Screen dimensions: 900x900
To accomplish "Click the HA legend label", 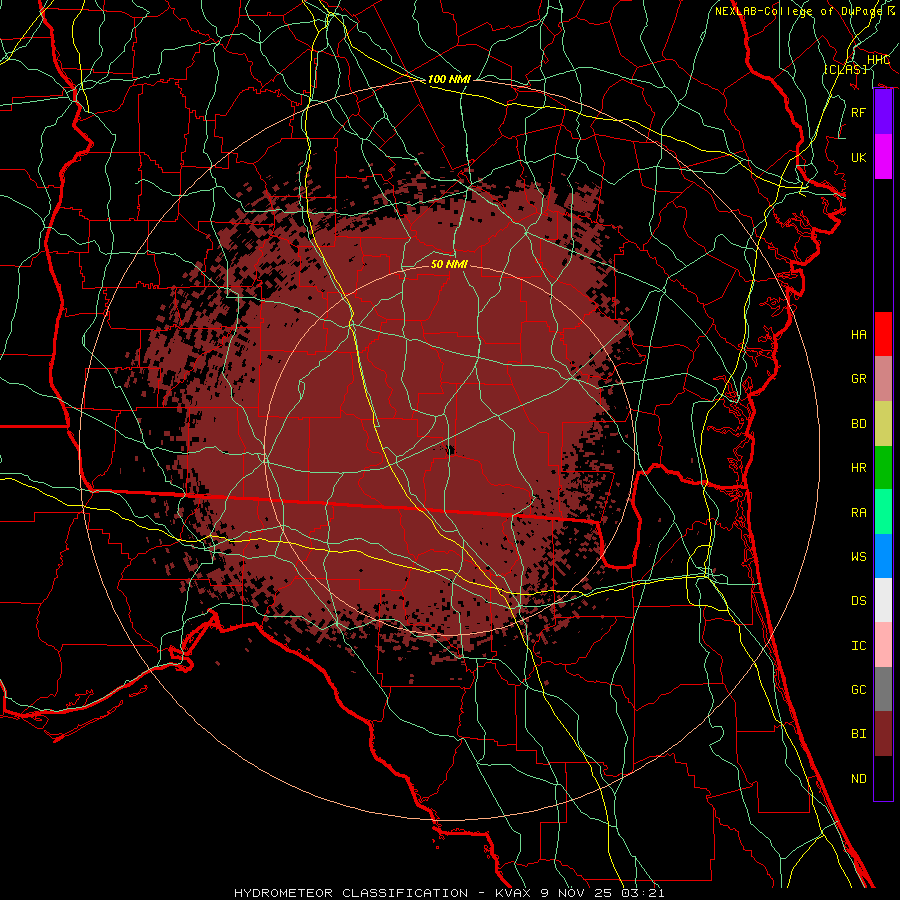I will click(x=859, y=335).
